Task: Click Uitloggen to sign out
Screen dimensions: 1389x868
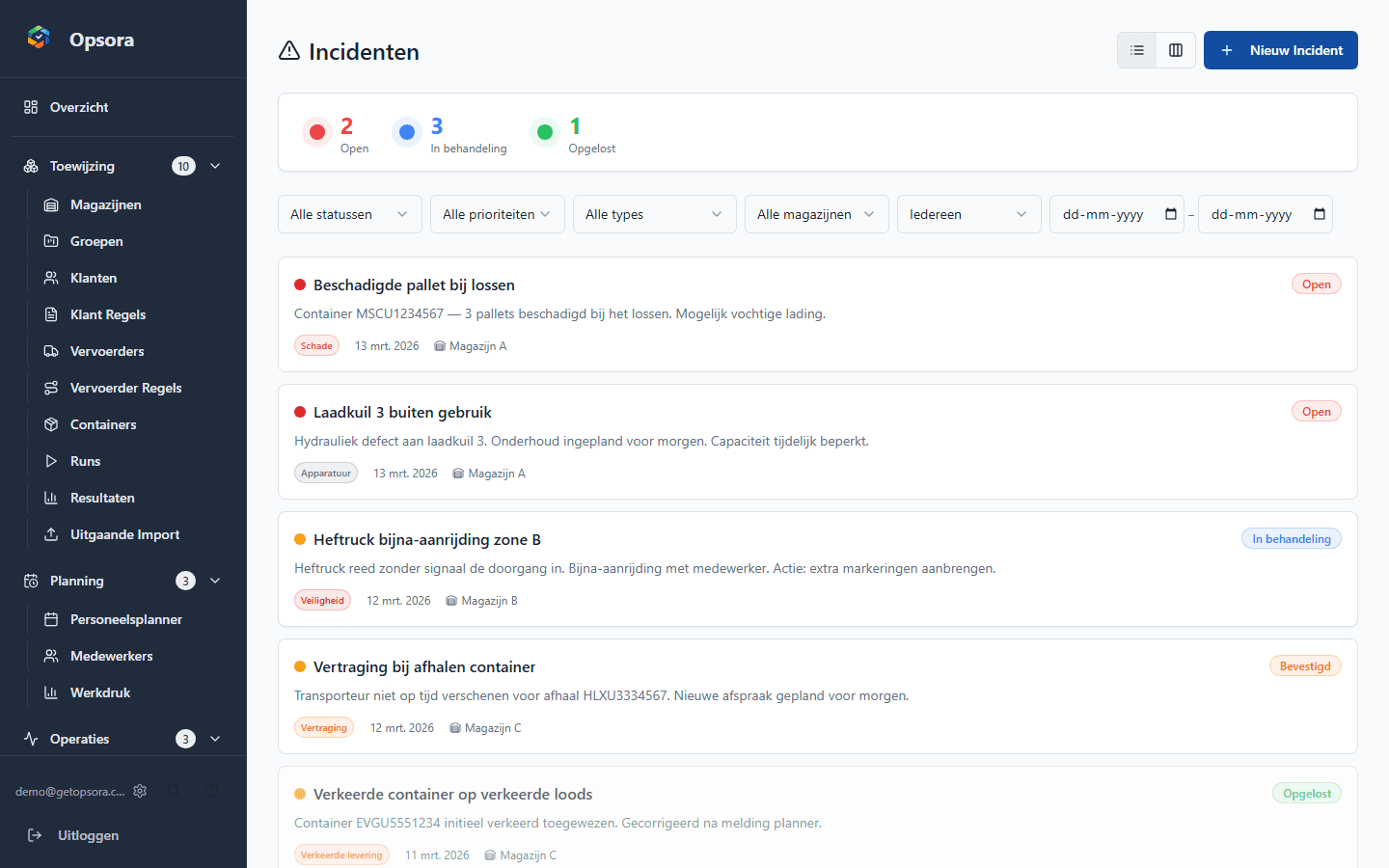Action: pos(88,835)
